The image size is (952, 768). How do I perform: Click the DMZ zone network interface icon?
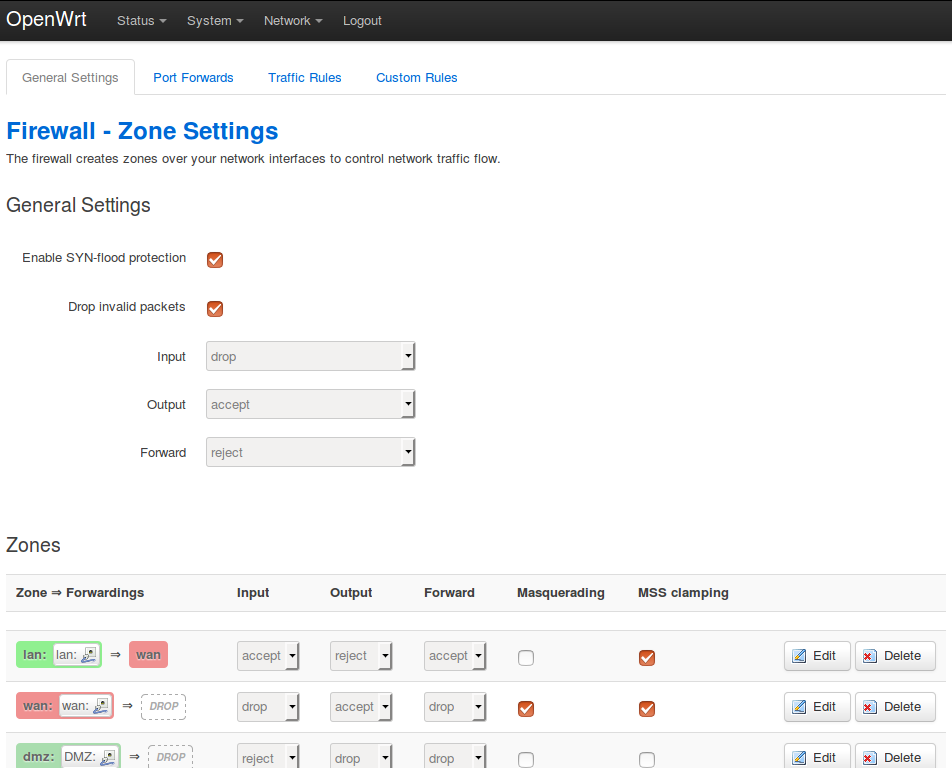click(x=107, y=757)
